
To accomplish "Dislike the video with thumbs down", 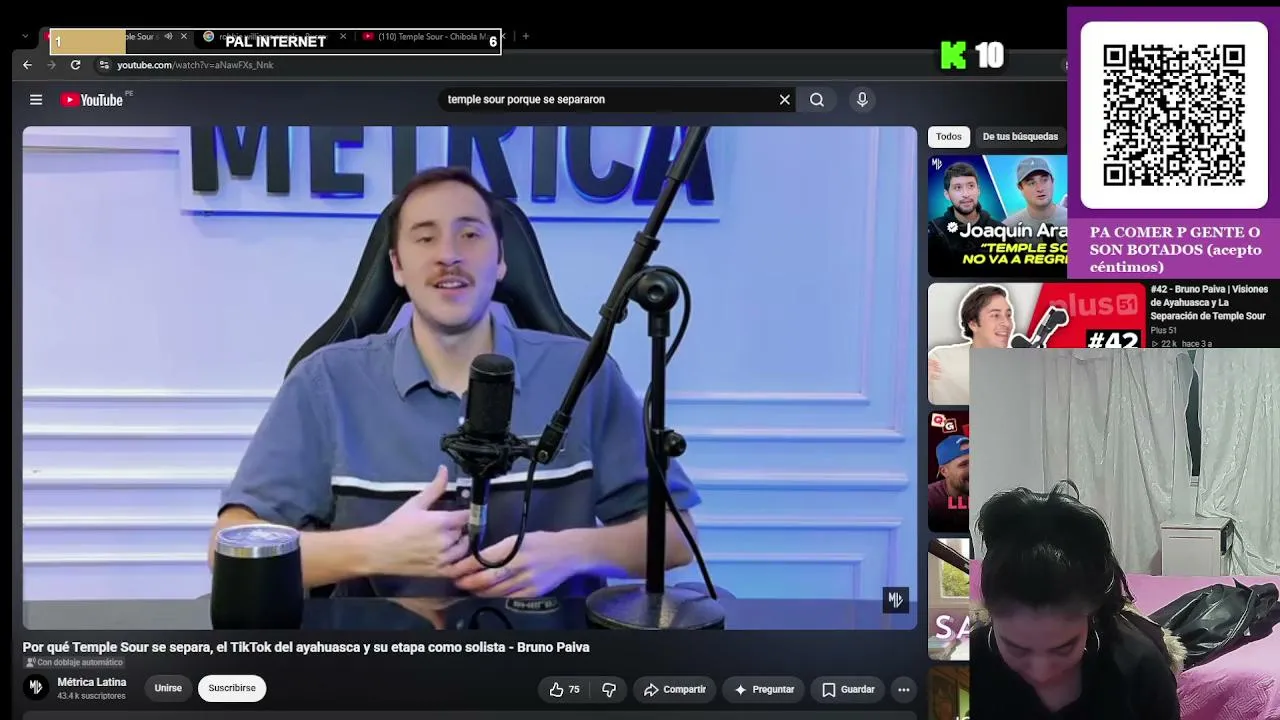I will (609, 689).
